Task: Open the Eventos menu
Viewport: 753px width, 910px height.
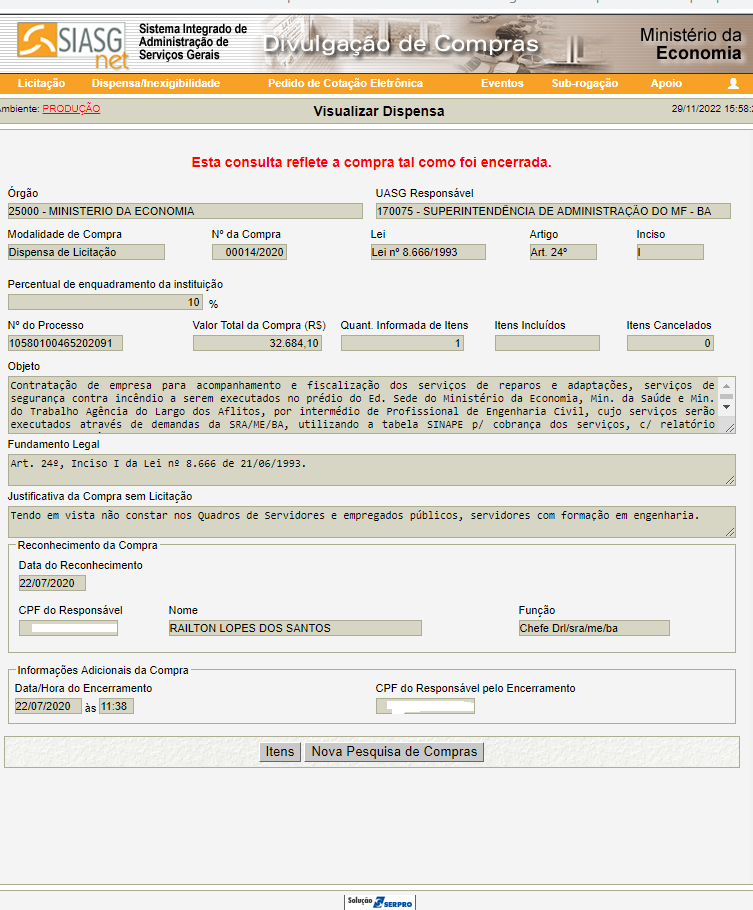Action: [502, 84]
